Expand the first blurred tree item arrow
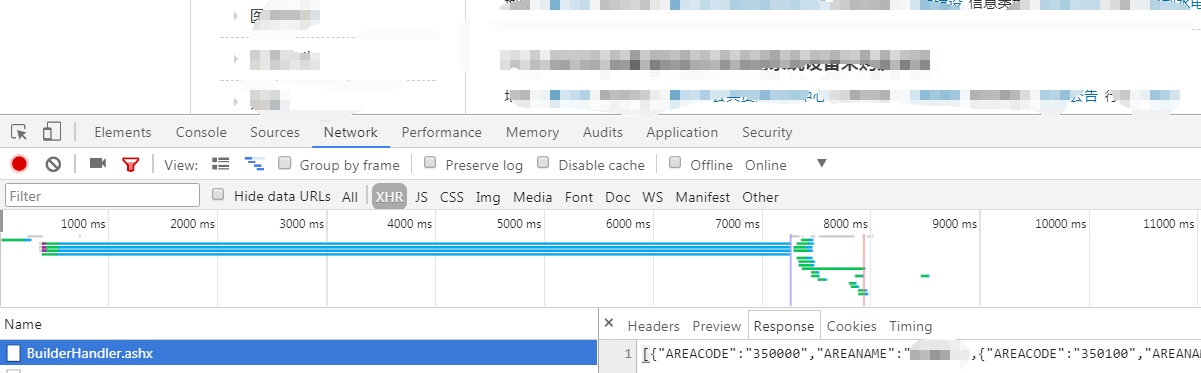 [236, 16]
